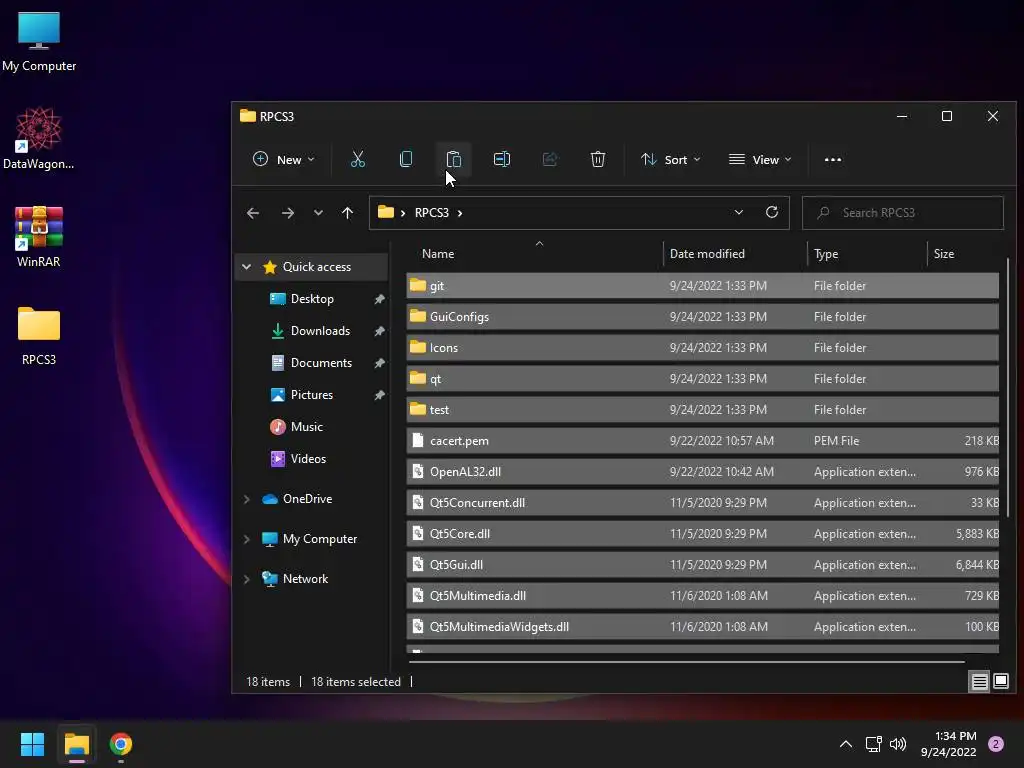
Task: Click the Paste clipboard icon
Action: pos(454,159)
